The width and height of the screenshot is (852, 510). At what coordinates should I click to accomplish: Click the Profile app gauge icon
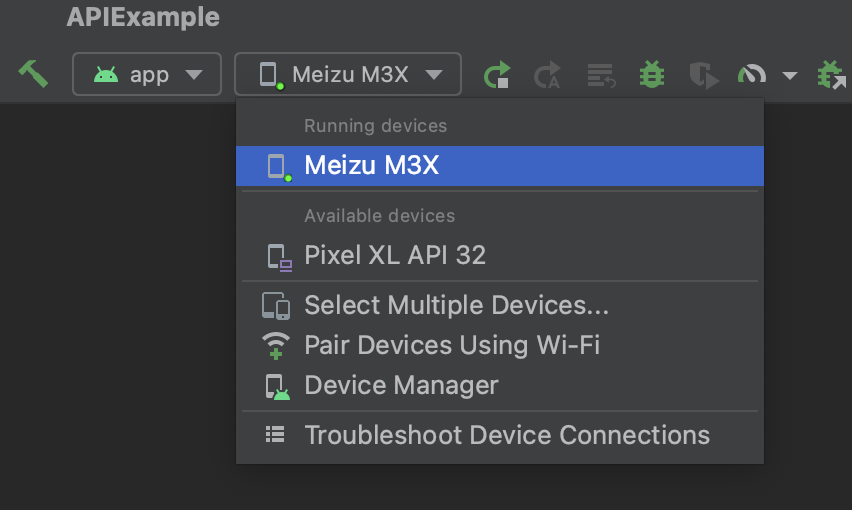coord(752,74)
